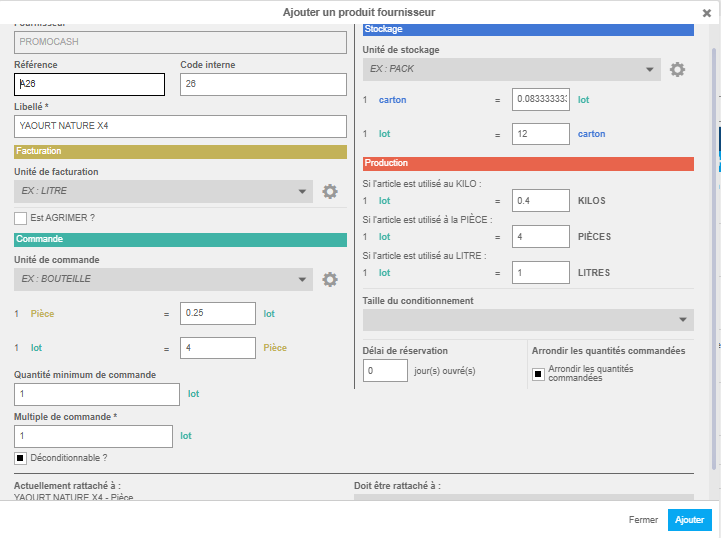
Task: Close the dialog with the X icon
Action: tap(707, 12)
